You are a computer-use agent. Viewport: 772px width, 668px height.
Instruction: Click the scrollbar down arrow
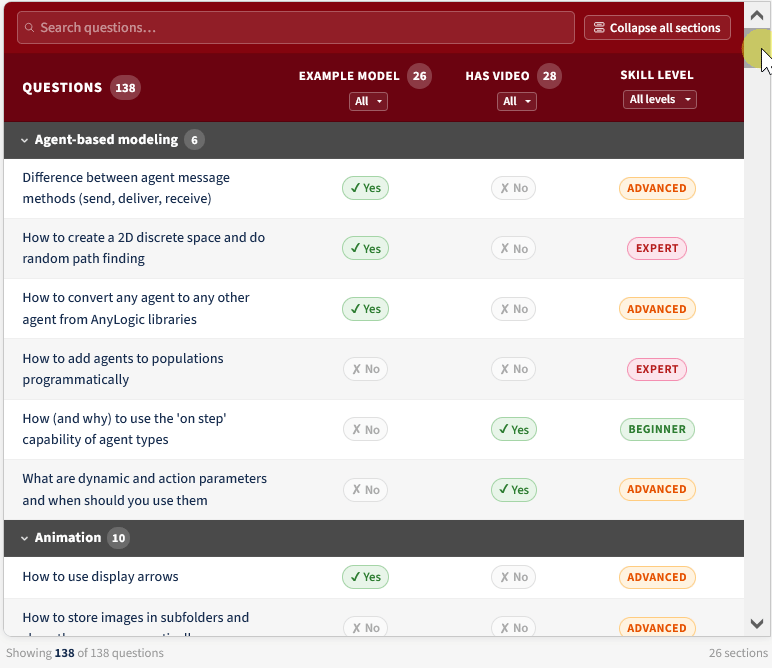(757, 624)
